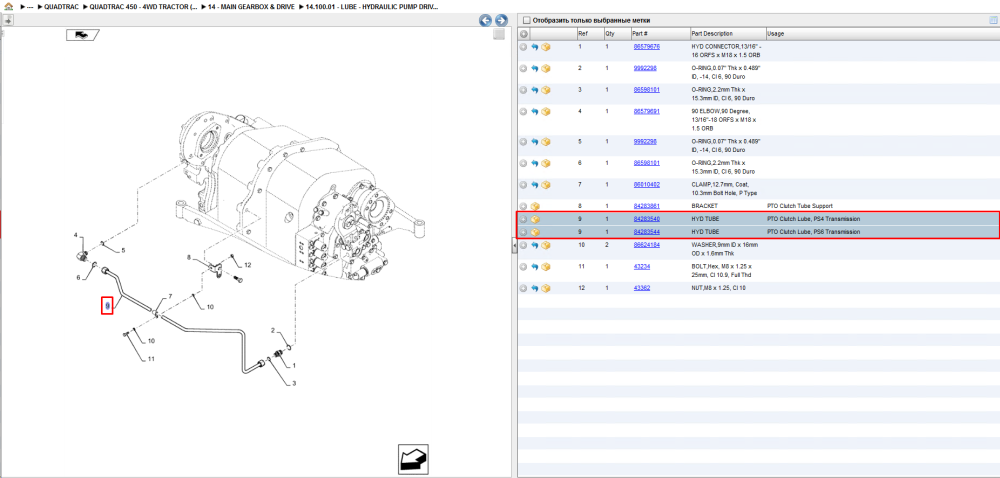
Task: Open part number 86579676 link
Action: [646, 47]
